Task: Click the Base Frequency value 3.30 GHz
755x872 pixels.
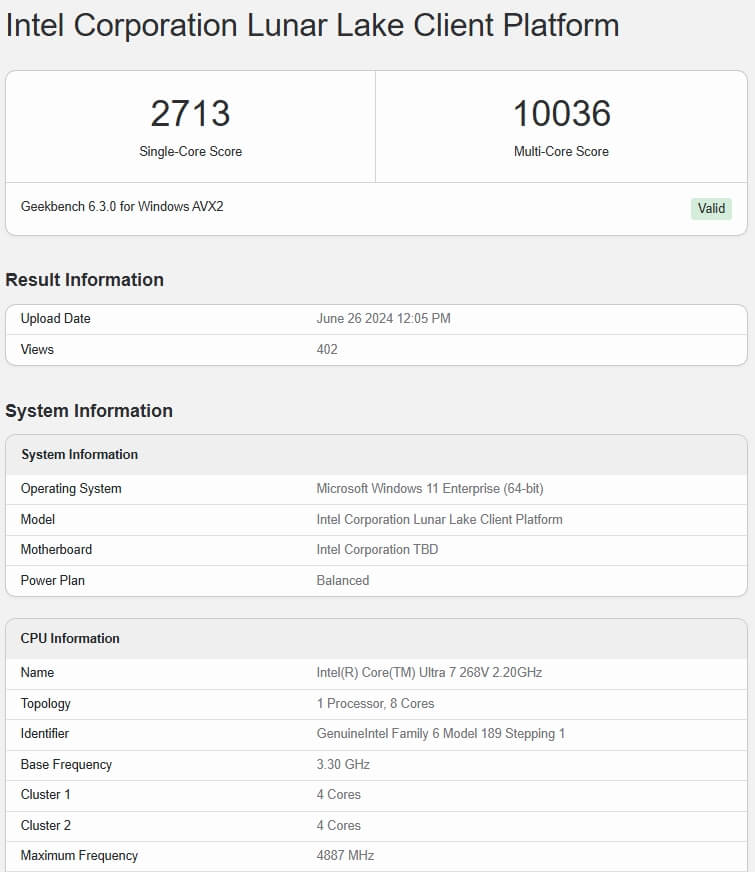Action: click(343, 764)
